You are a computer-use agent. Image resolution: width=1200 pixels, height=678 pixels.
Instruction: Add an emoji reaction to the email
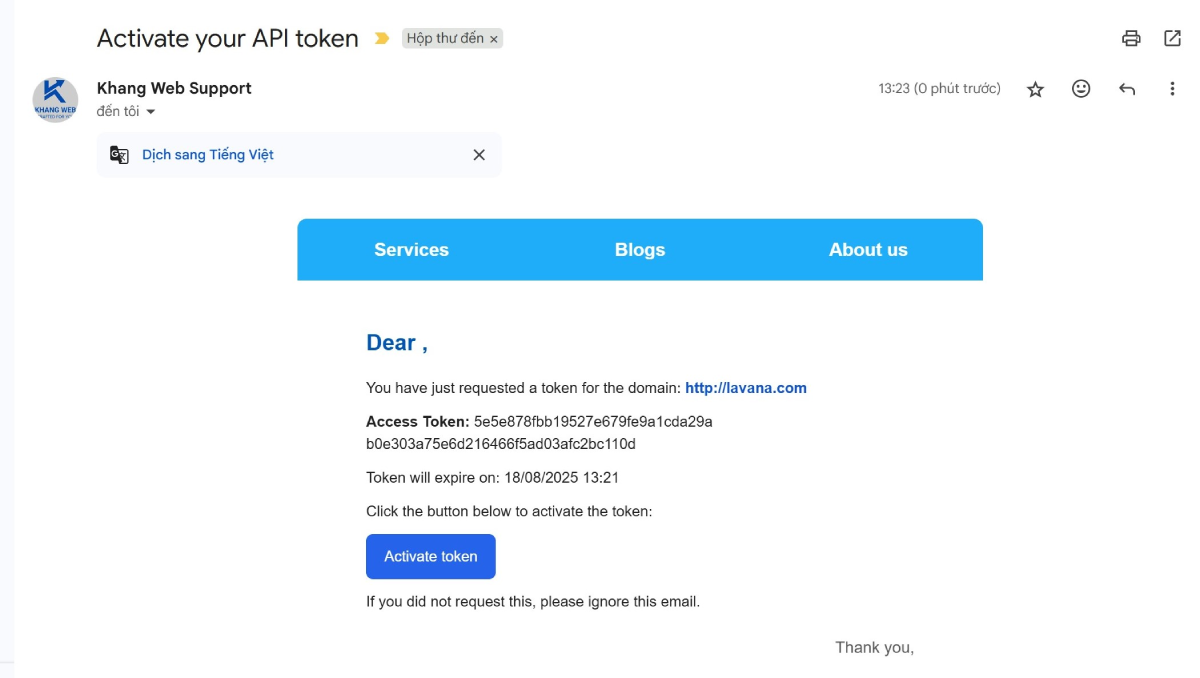[1080, 89]
